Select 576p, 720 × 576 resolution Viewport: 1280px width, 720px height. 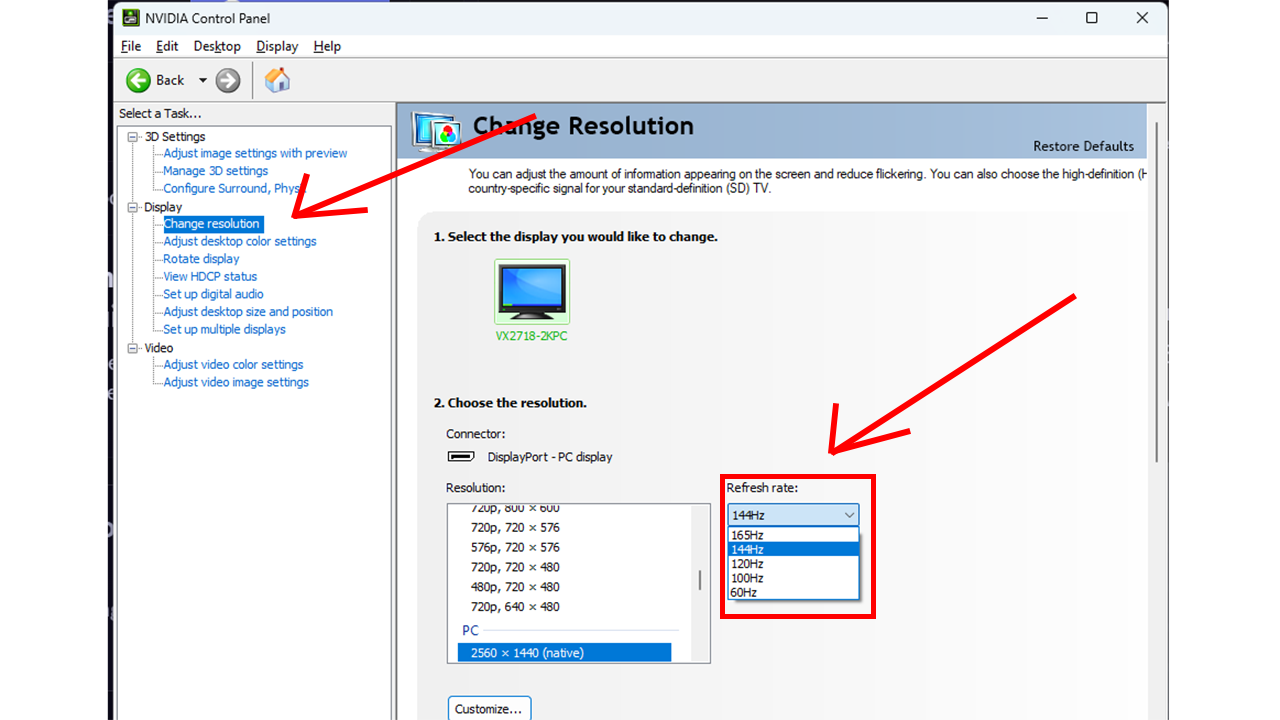click(515, 548)
